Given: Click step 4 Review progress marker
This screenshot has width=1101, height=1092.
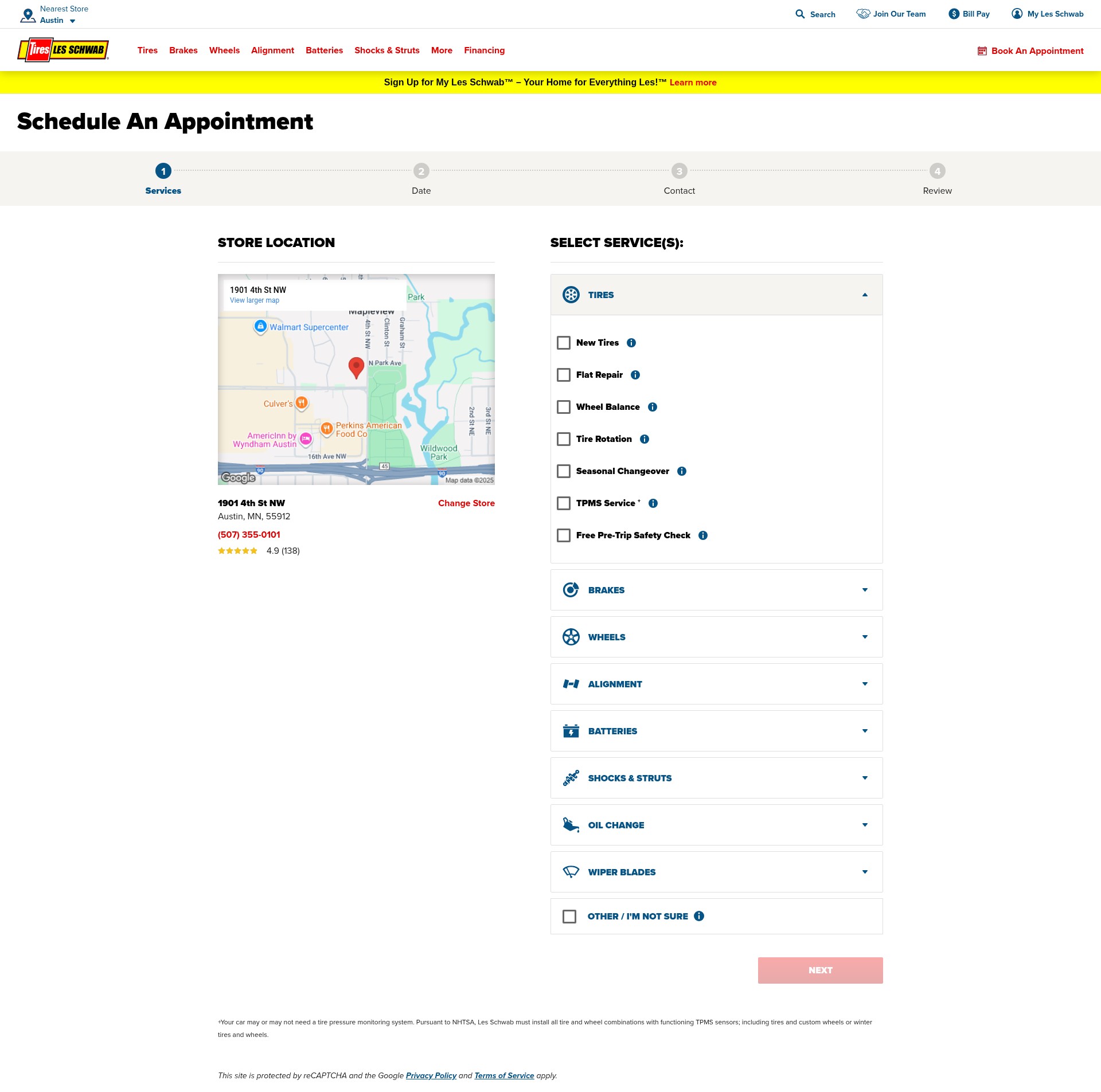Looking at the screenshot, I should coord(938,171).
